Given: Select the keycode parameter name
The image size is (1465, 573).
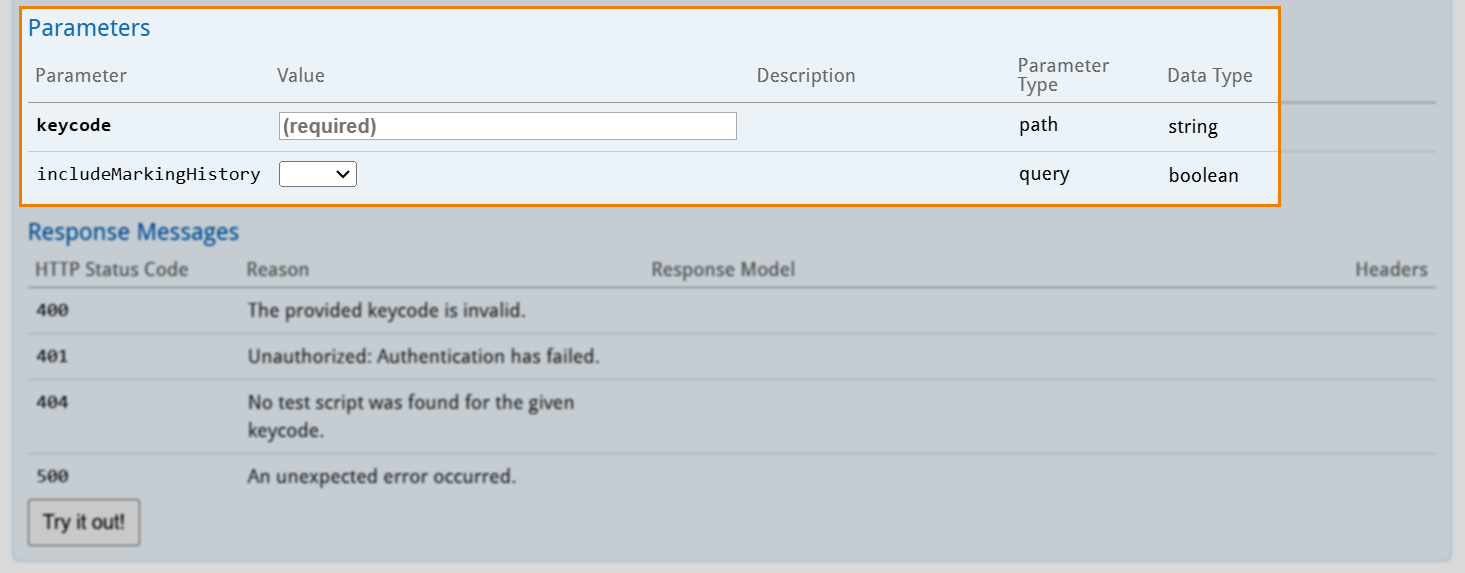Looking at the screenshot, I should point(73,126).
